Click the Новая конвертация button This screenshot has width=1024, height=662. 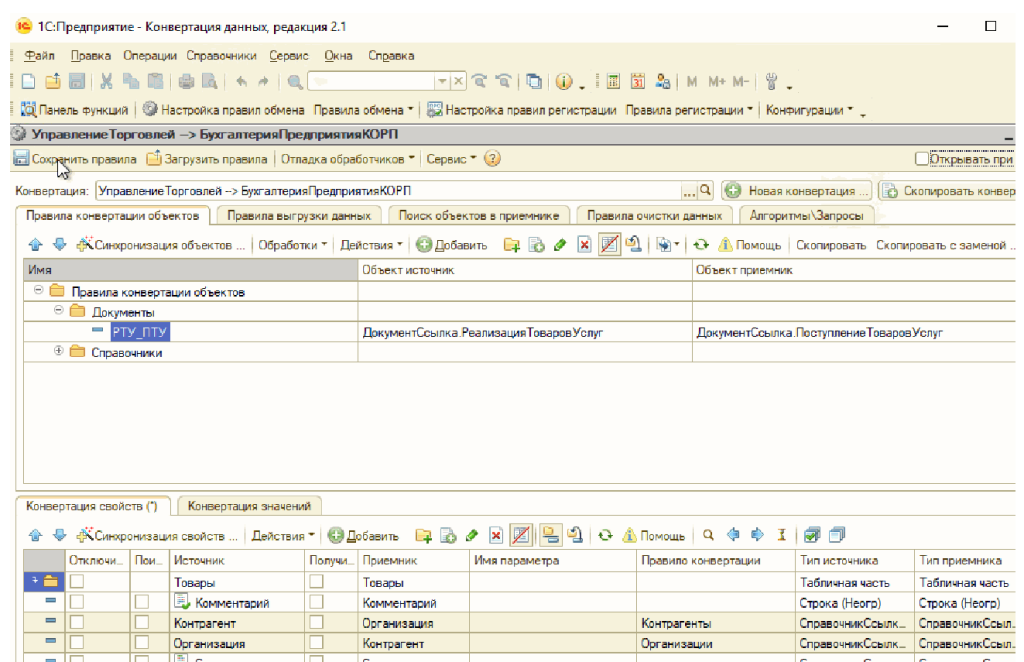(x=796, y=190)
